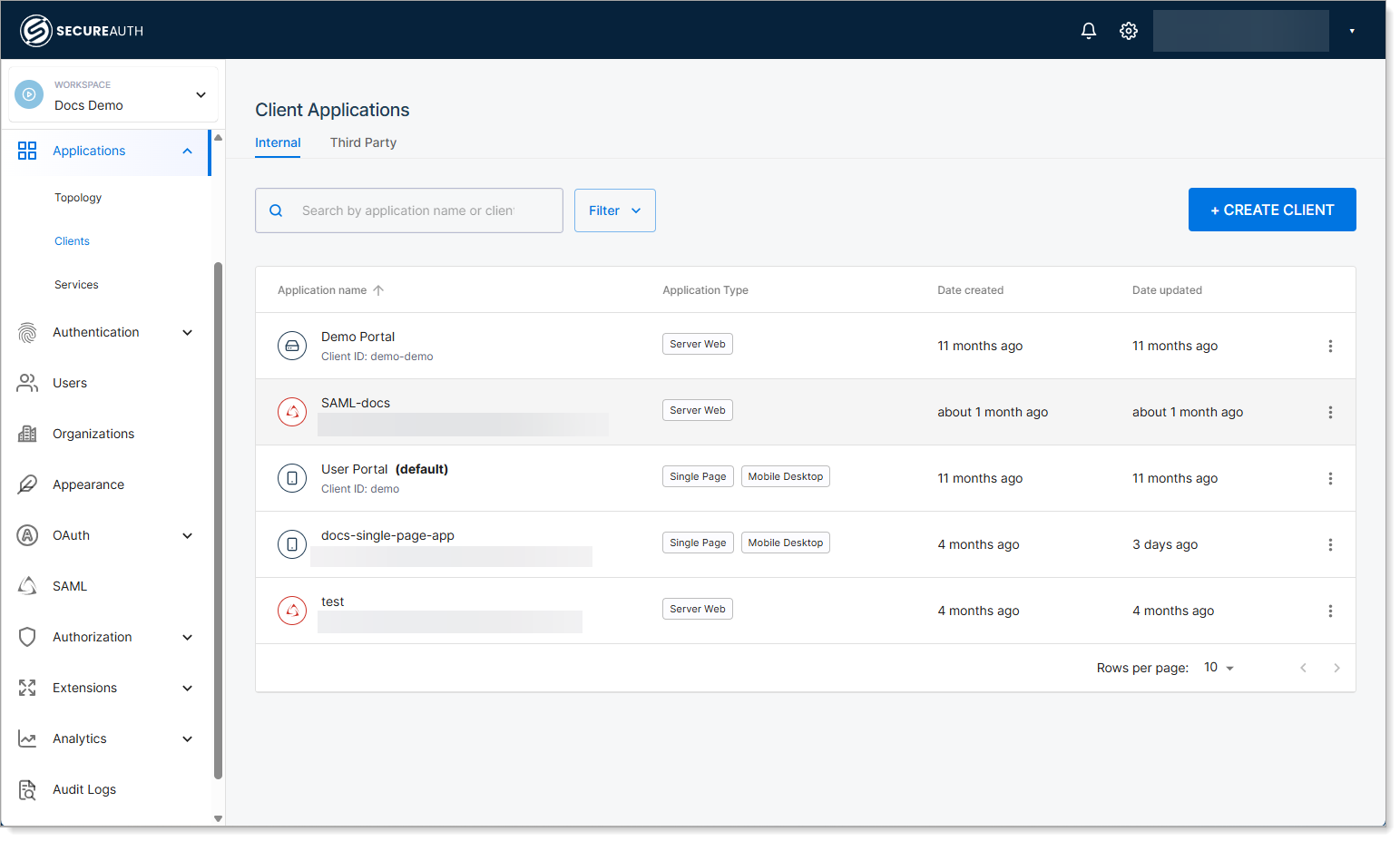Click the Audit Logs document icon
Screen dimensions: 1400x841
tap(27, 789)
